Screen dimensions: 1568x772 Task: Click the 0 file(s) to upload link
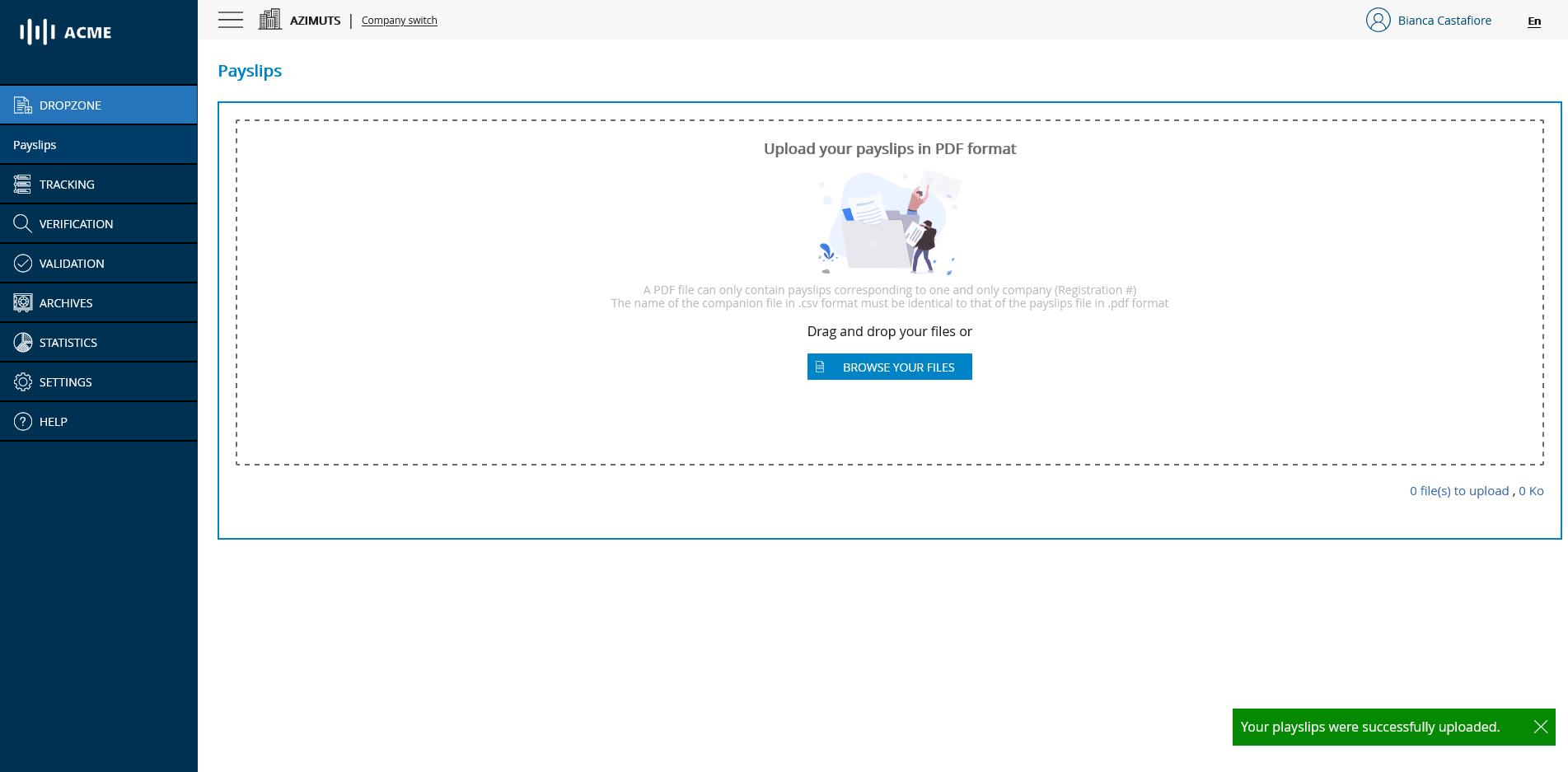[x=1458, y=490]
